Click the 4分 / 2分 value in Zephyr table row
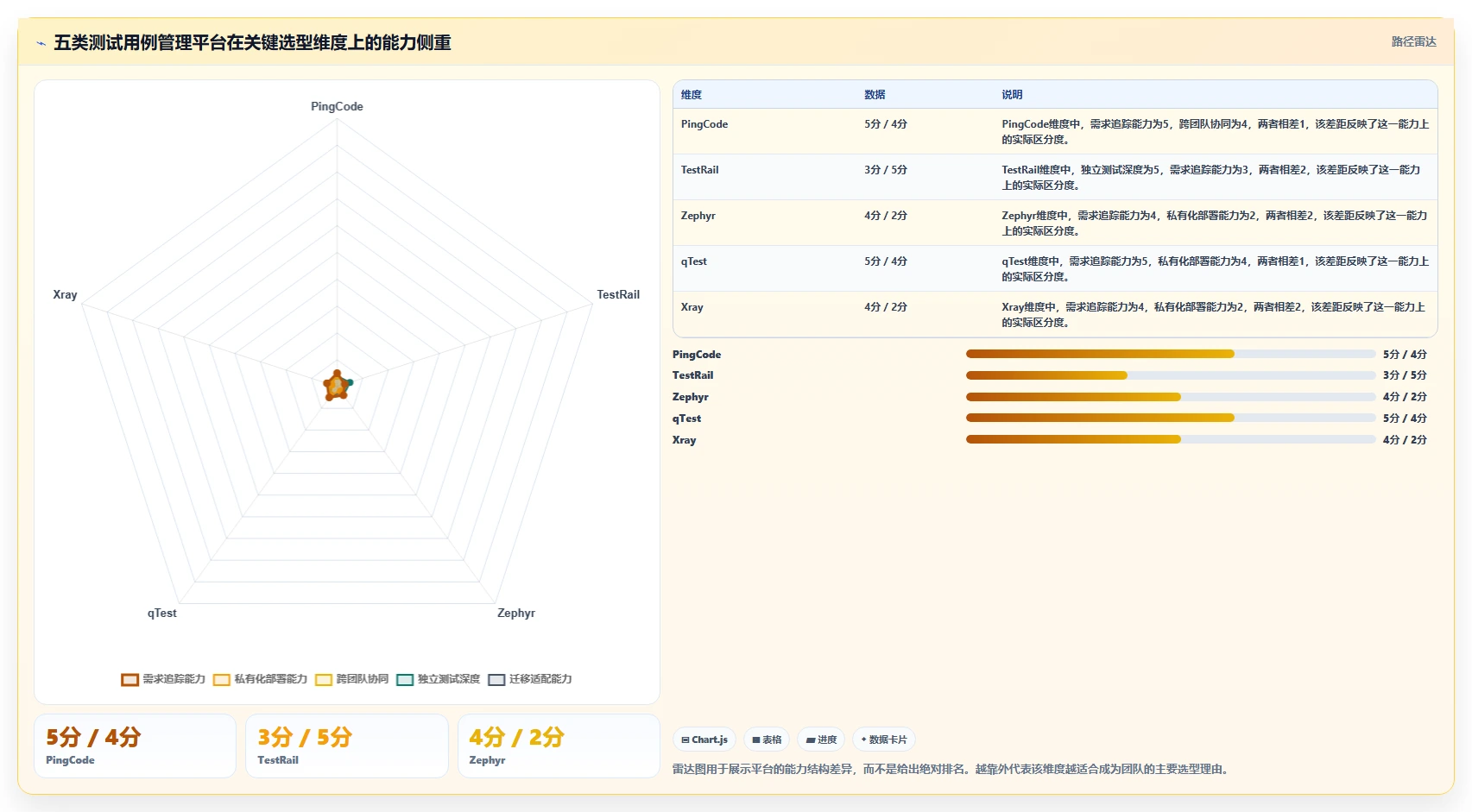The width and height of the screenshot is (1472, 812). tap(886, 216)
